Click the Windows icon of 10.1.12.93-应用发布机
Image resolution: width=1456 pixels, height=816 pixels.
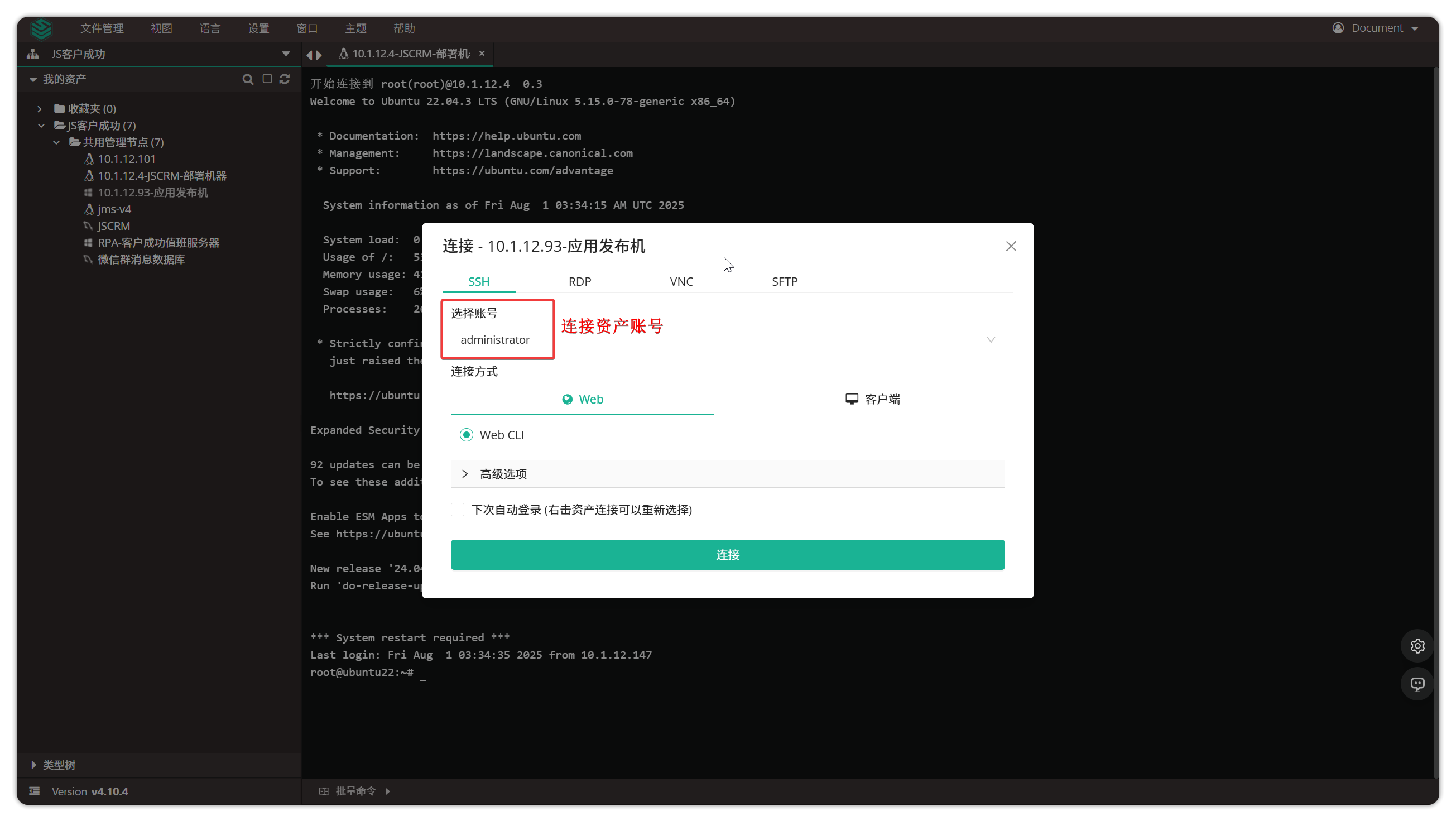coord(88,193)
